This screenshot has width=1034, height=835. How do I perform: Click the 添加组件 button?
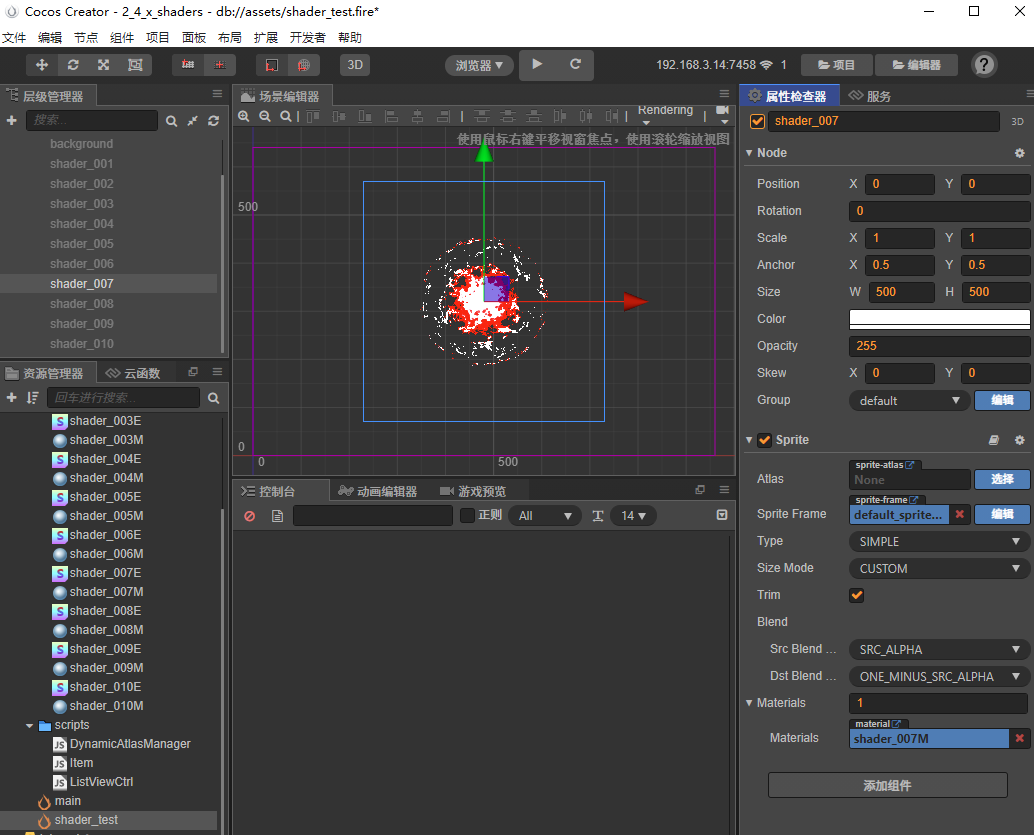(x=887, y=784)
